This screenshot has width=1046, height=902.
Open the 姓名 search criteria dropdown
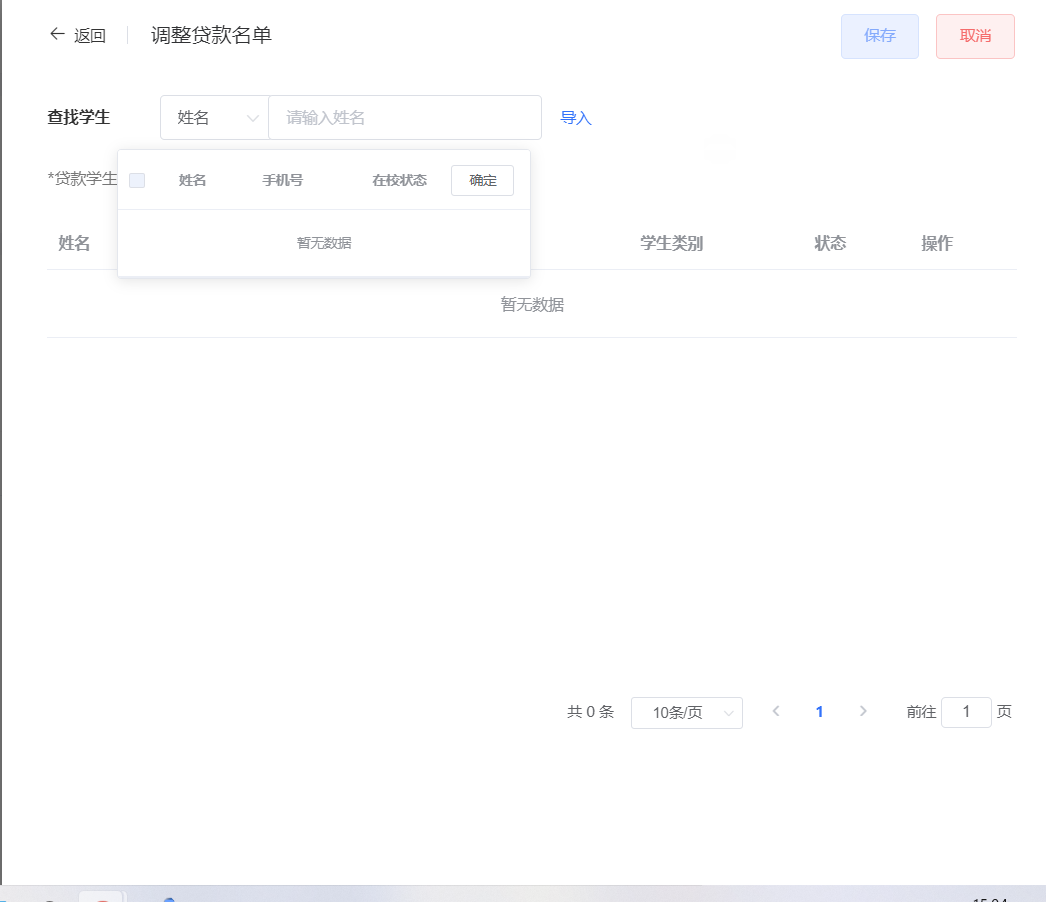click(x=213, y=117)
